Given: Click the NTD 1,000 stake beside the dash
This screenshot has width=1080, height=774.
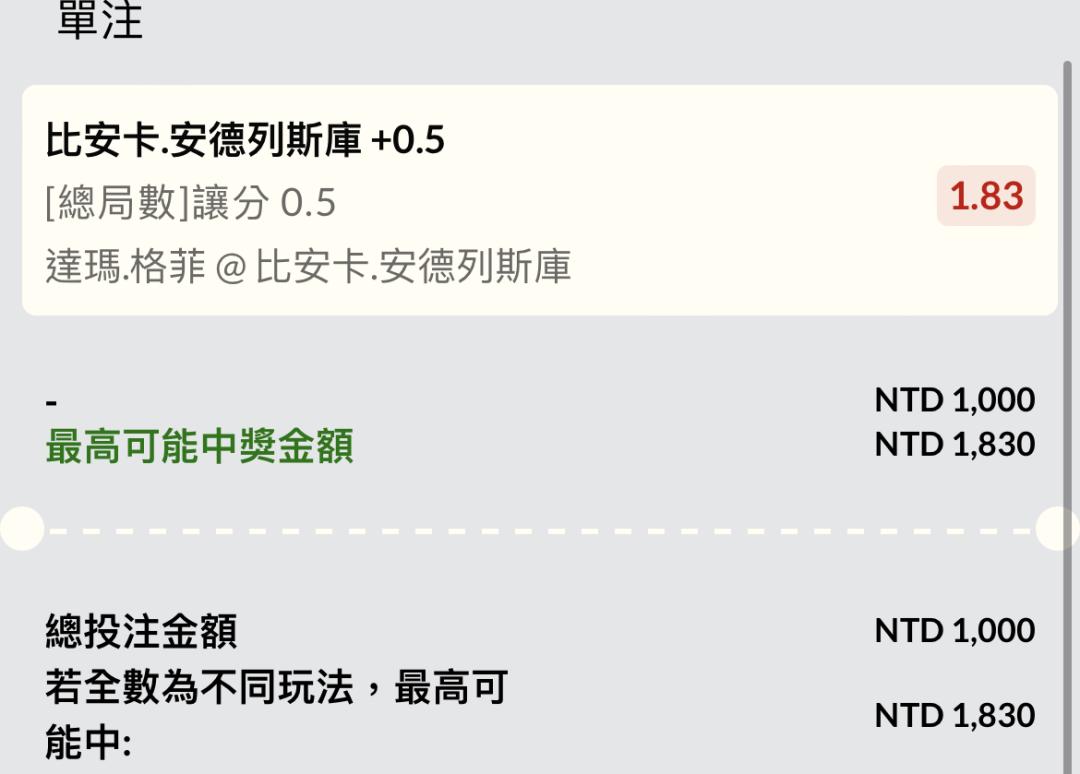Looking at the screenshot, I should (x=954, y=400).
